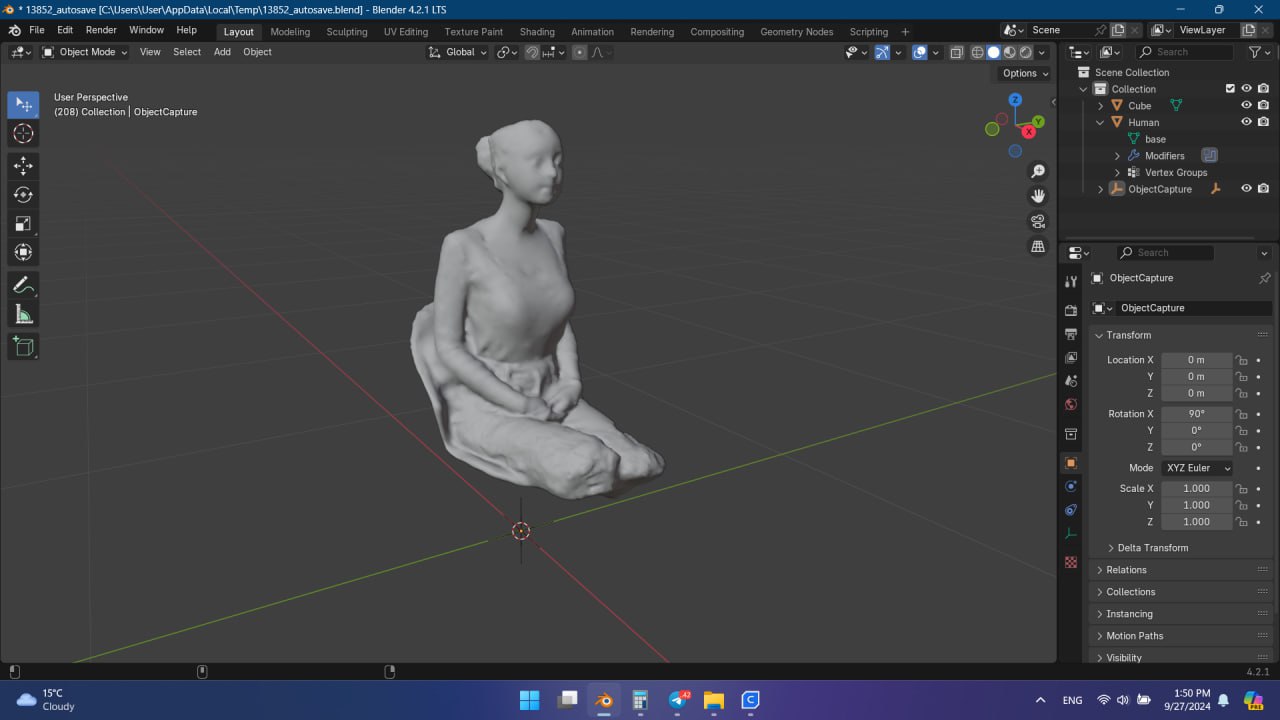Switch between perspective and orthographic view gizmo
The height and width of the screenshot is (720, 1280).
pyautogui.click(x=1038, y=246)
